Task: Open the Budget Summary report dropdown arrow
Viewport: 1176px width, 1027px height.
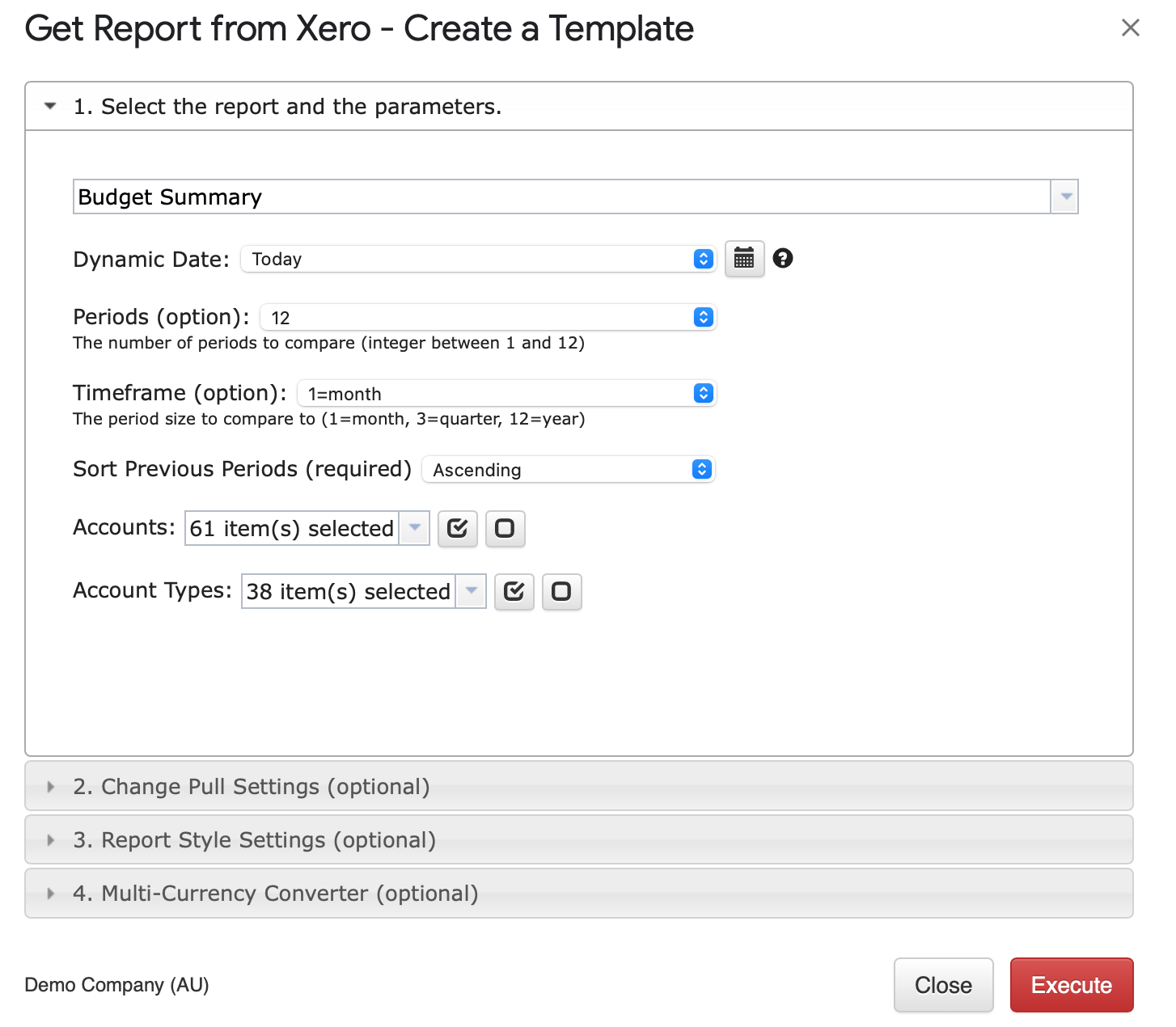Action: (x=1065, y=197)
